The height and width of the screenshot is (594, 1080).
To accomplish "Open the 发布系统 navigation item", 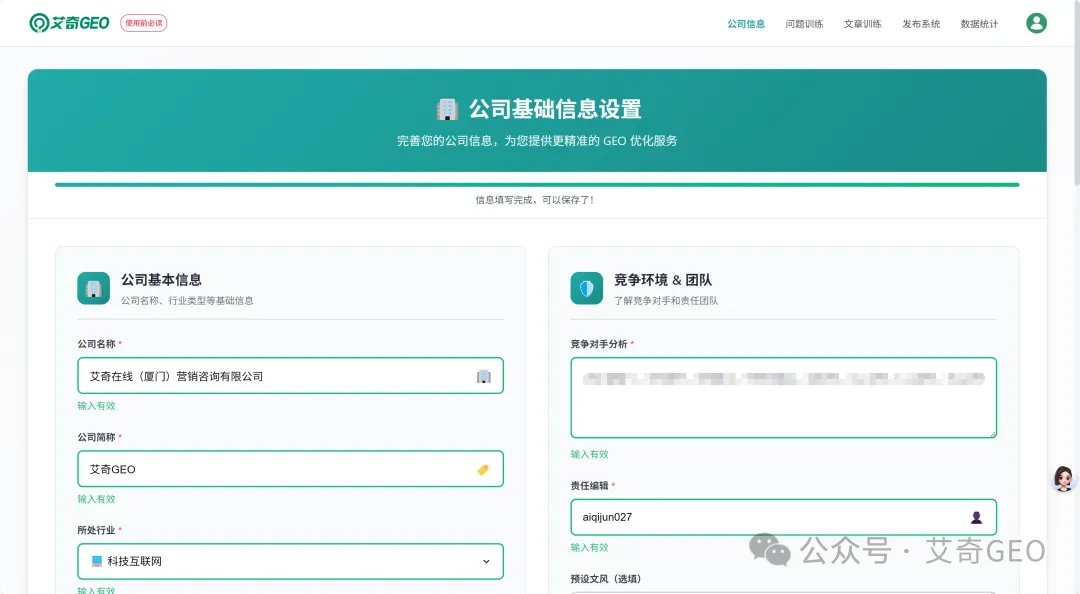I will pos(921,24).
